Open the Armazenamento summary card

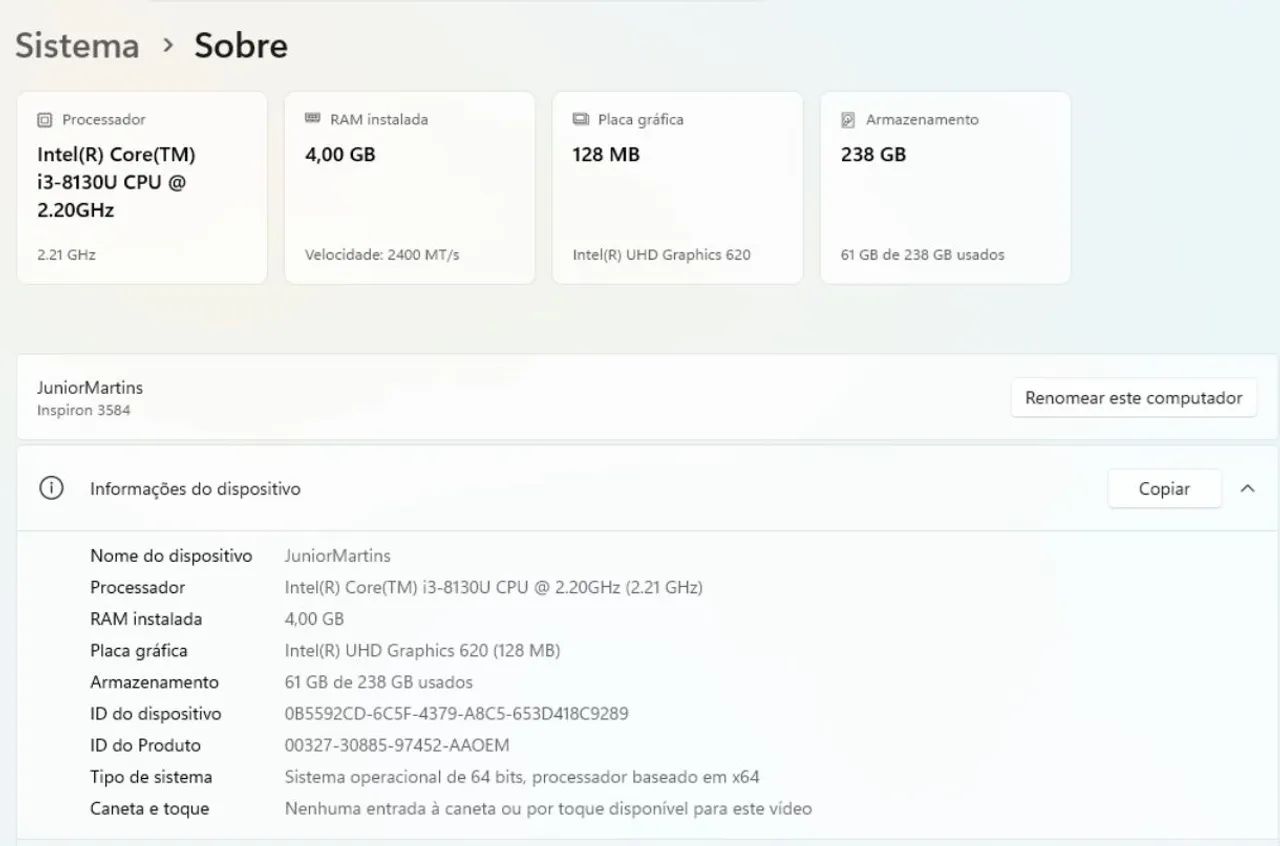946,188
